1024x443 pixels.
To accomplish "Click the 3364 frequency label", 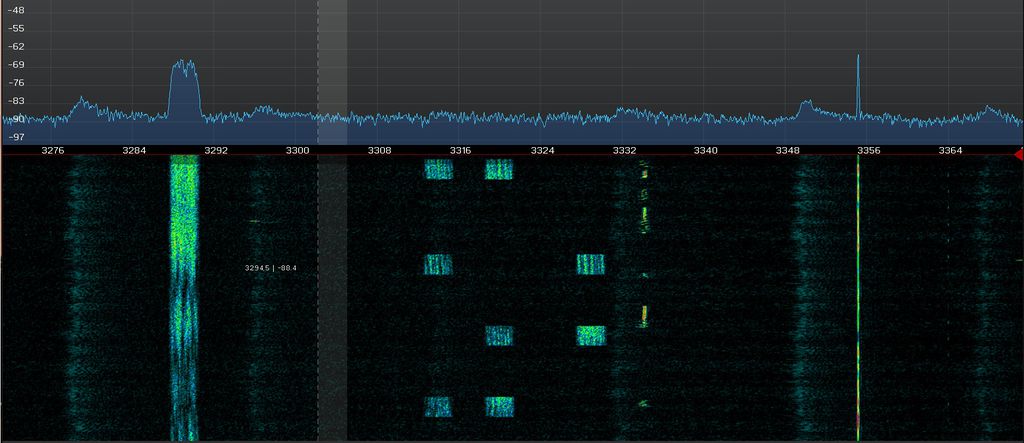I will [x=950, y=150].
